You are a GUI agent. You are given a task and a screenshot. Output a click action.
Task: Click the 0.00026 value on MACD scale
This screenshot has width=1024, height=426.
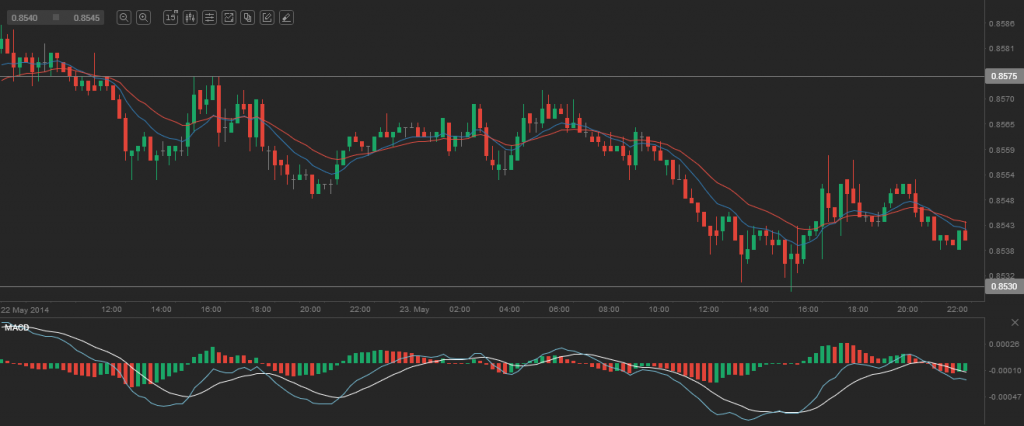(x=1003, y=345)
